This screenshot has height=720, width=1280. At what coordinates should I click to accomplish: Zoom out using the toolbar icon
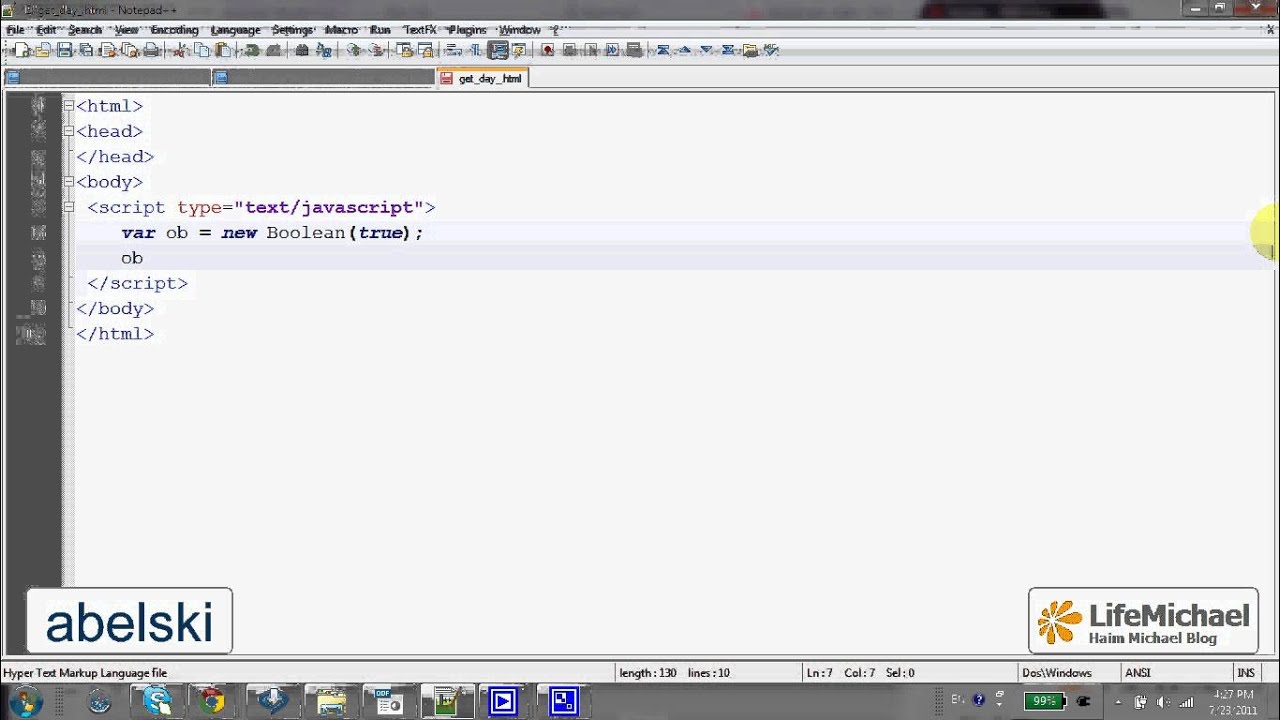(x=375, y=50)
